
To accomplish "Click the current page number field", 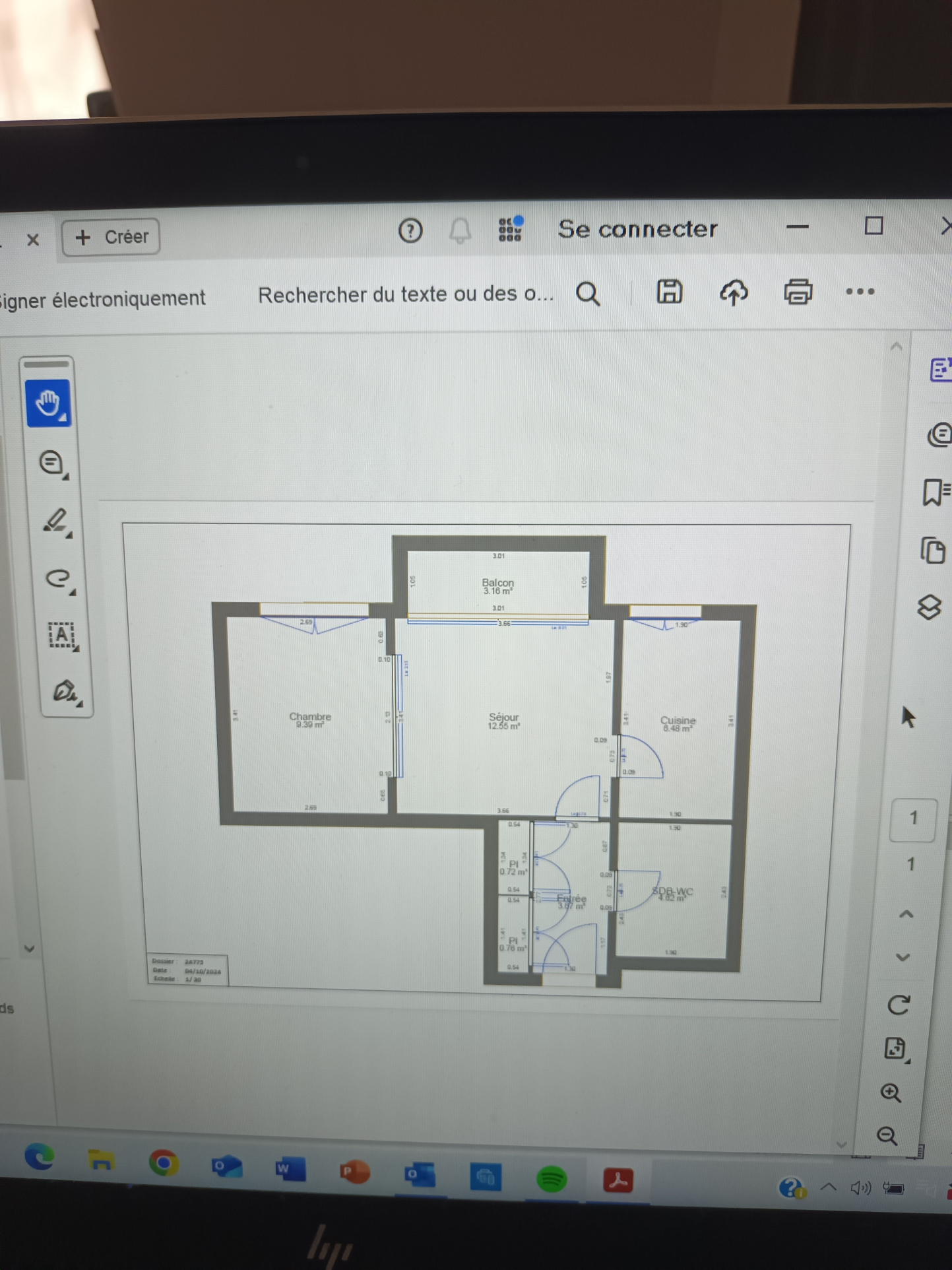I will coord(913,819).
